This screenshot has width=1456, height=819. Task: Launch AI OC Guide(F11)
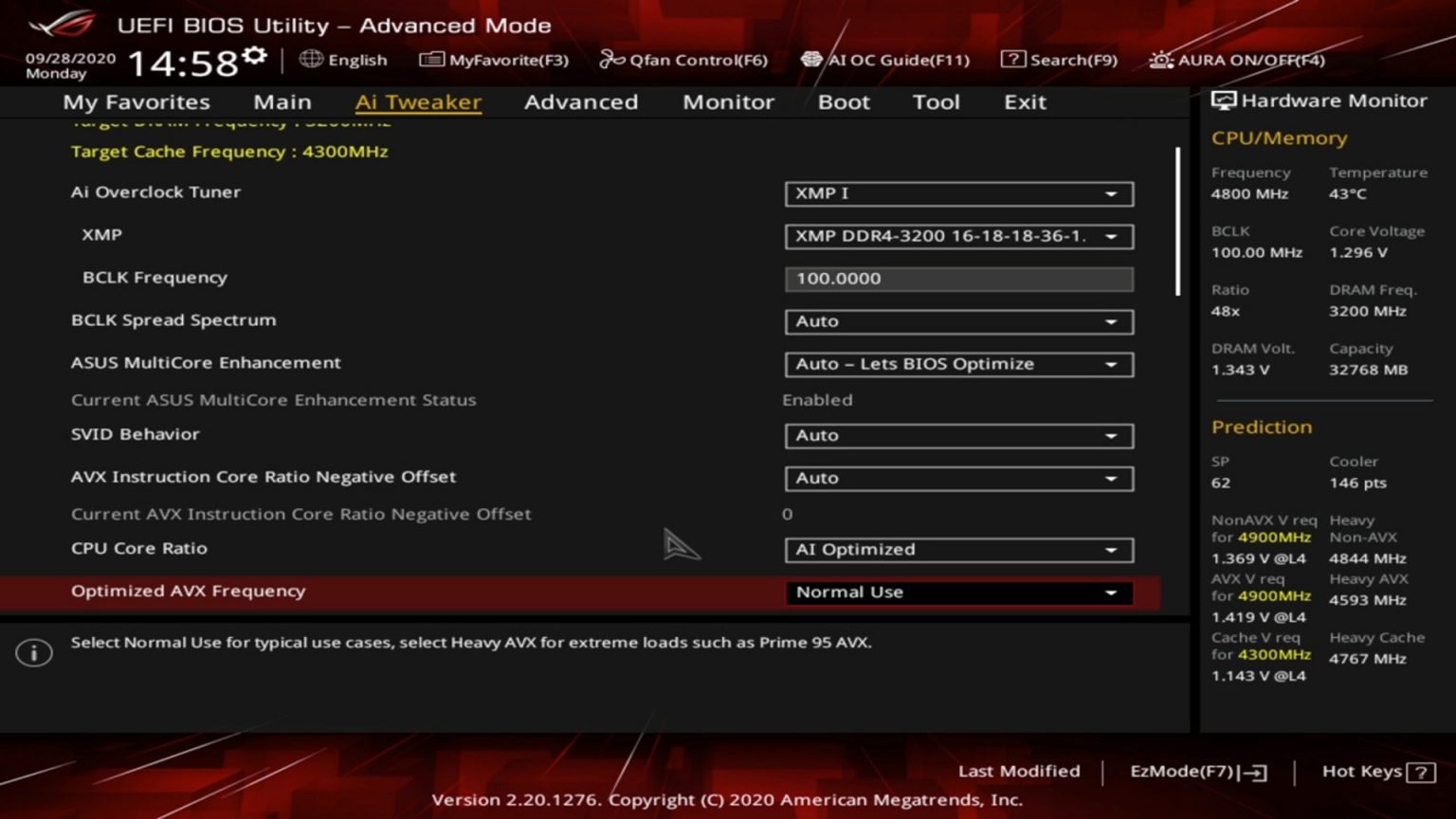point(885,60)
